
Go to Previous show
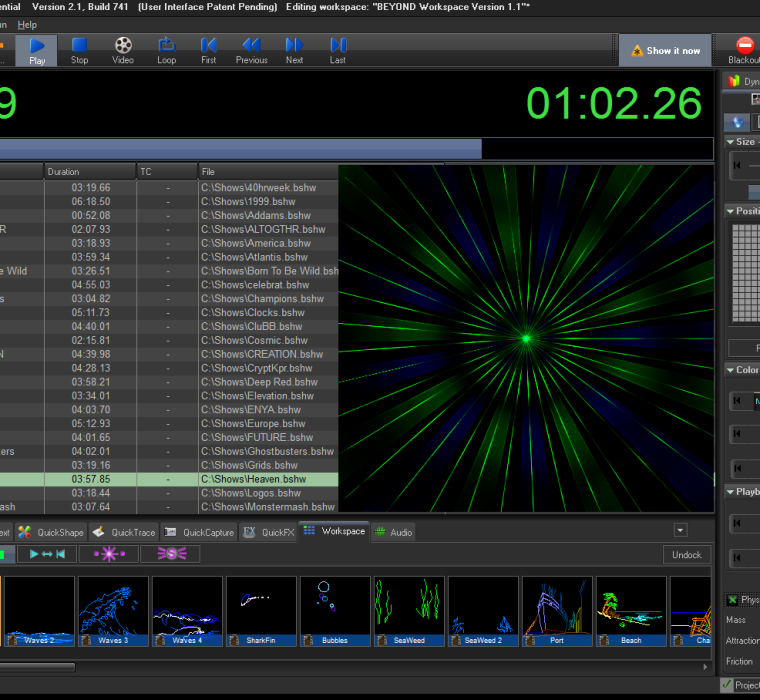(x=252, y=51)
